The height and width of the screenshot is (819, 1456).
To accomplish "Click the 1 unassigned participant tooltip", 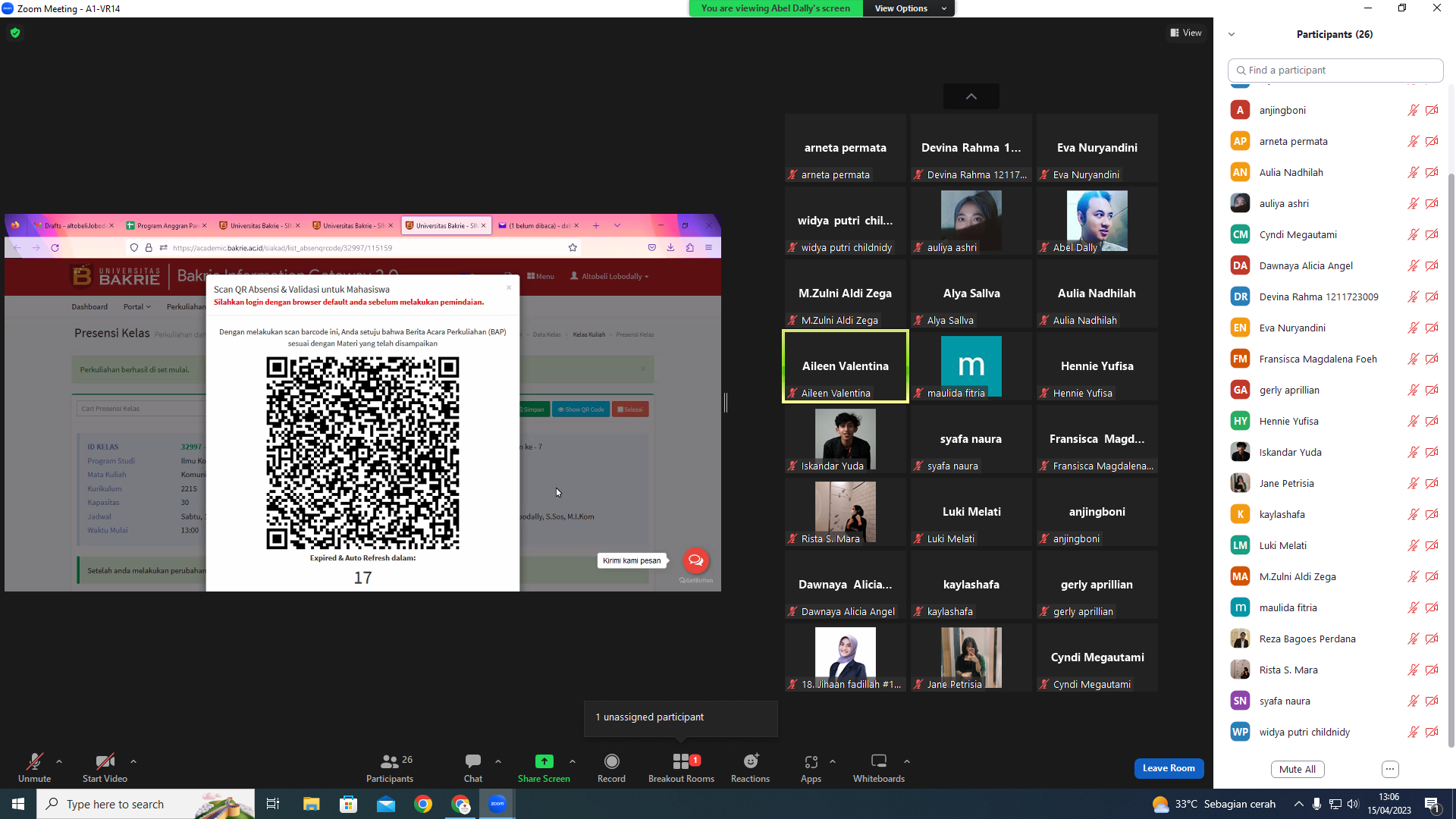I will point(680,717).
